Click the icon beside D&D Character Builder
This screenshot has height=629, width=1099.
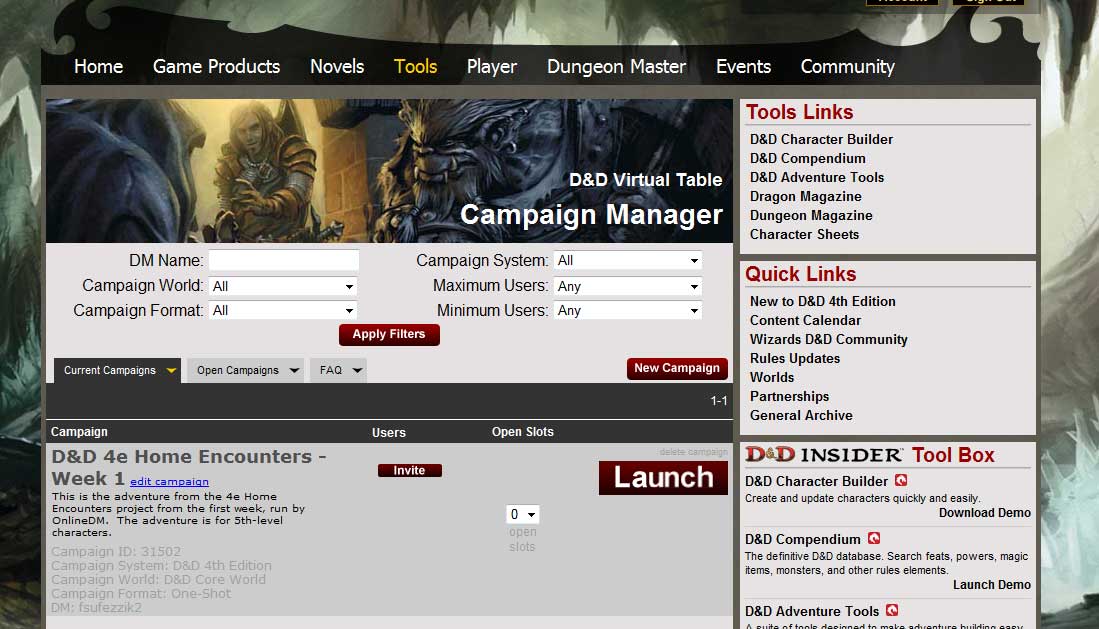(901, 480)
